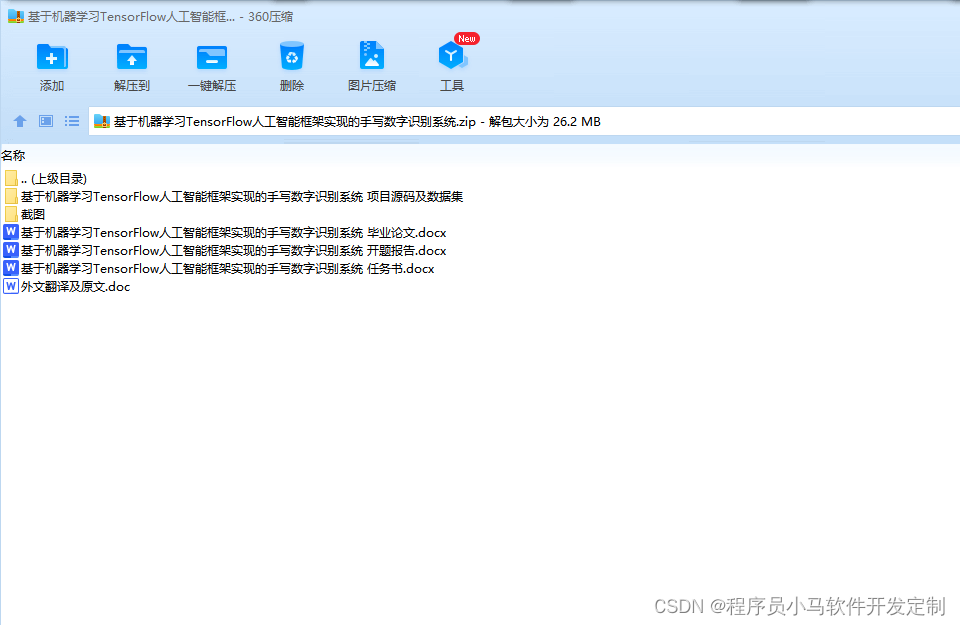This screenshot has height=625, width=960.
Task: Click the 解压到 (Extract to) icon
Action: coord(132,58)
